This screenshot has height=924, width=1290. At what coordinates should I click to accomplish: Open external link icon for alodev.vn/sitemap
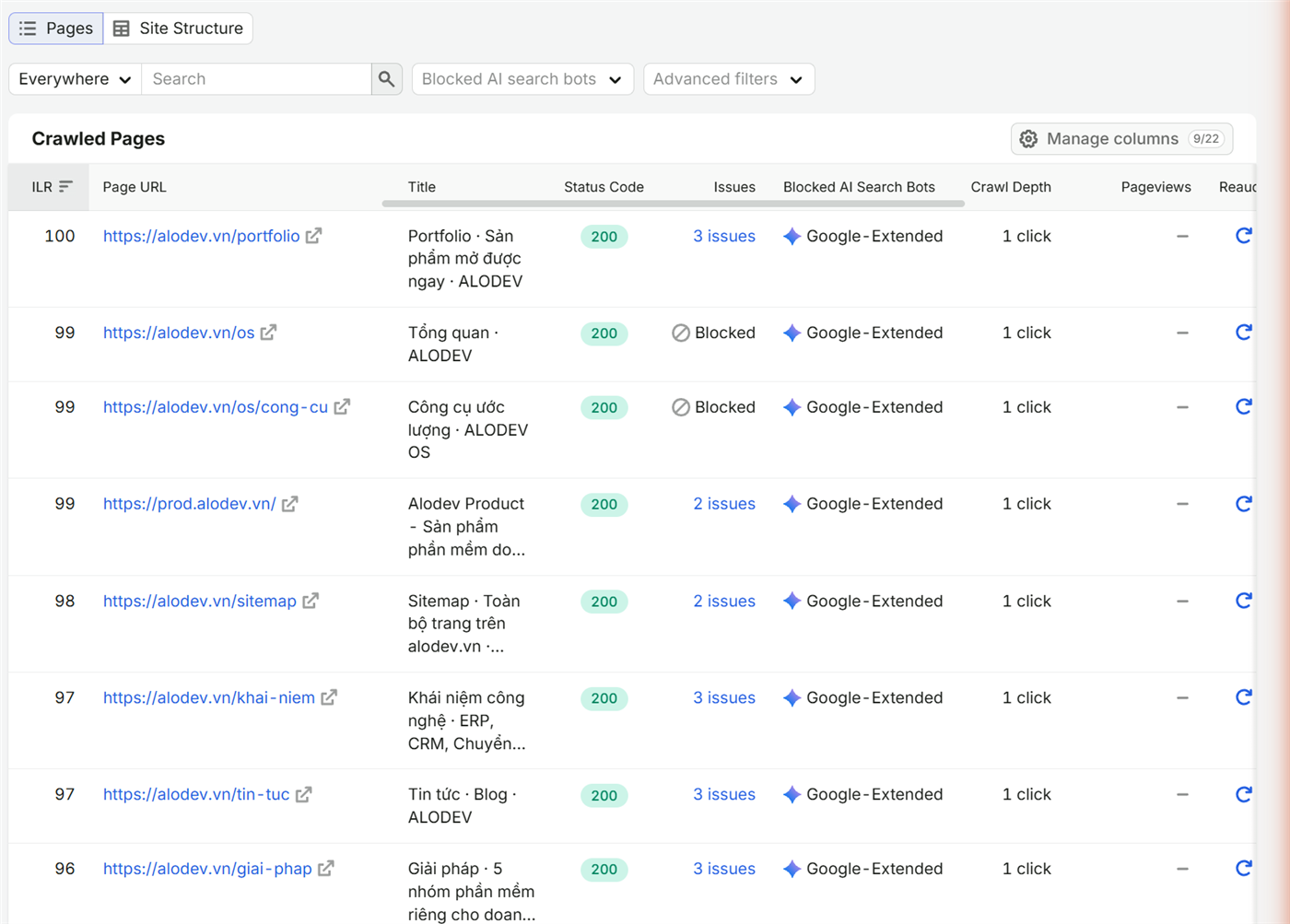(311, 601)
